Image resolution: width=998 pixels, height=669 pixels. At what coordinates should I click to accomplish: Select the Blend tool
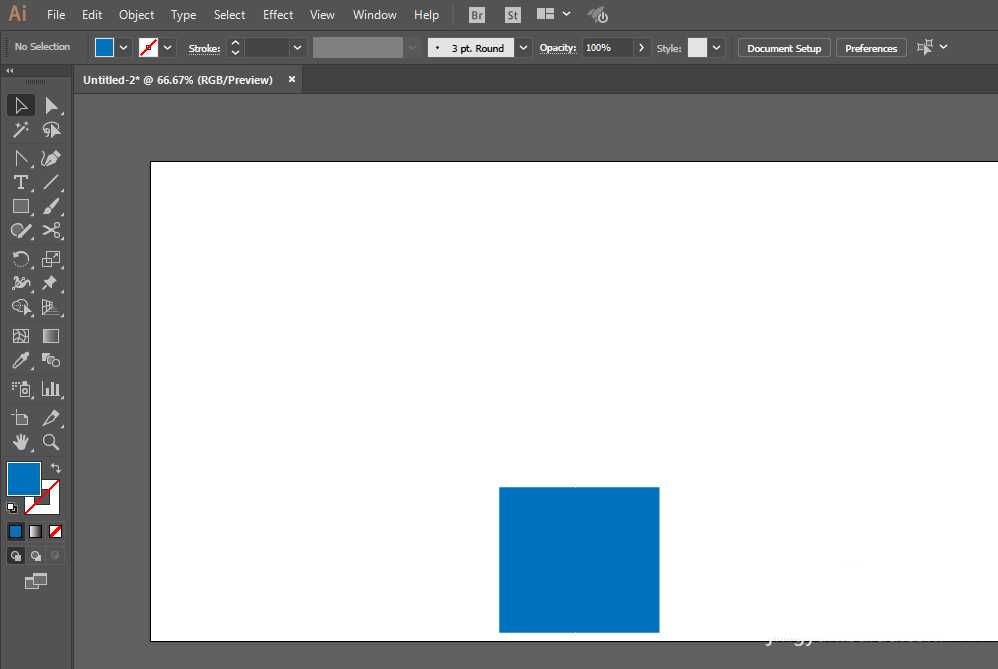51,361
